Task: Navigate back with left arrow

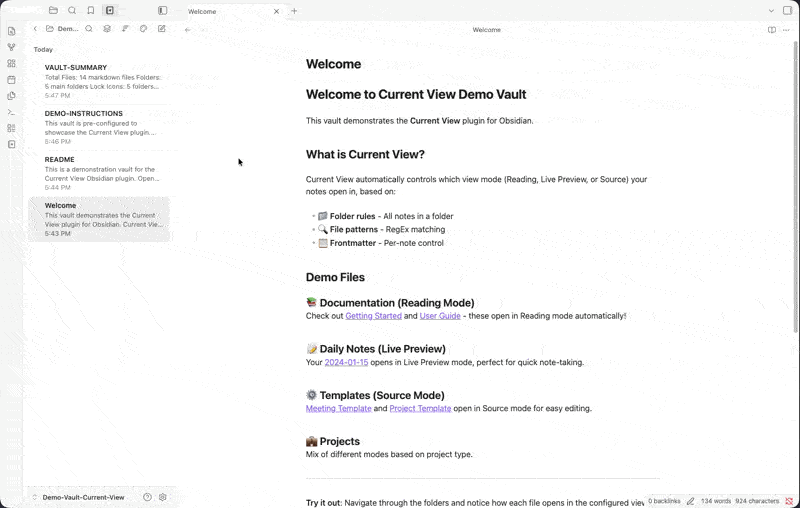Action: (x=188, y=30)
